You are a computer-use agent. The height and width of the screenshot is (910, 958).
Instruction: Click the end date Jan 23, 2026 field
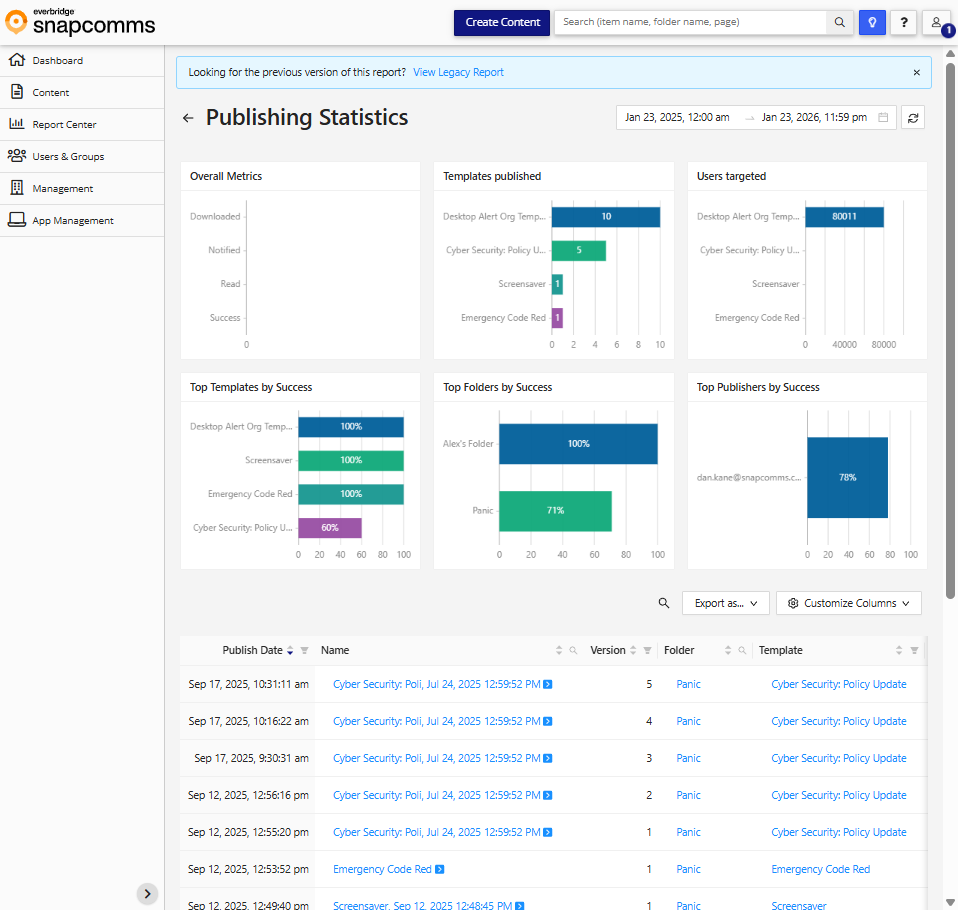coord(814,117)
